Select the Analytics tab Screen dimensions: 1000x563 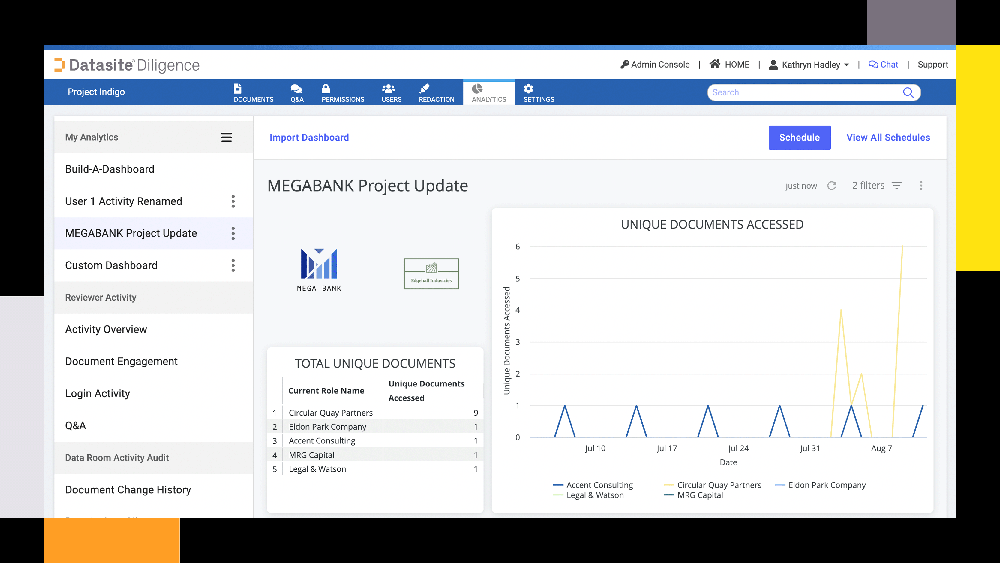(489, 92)
